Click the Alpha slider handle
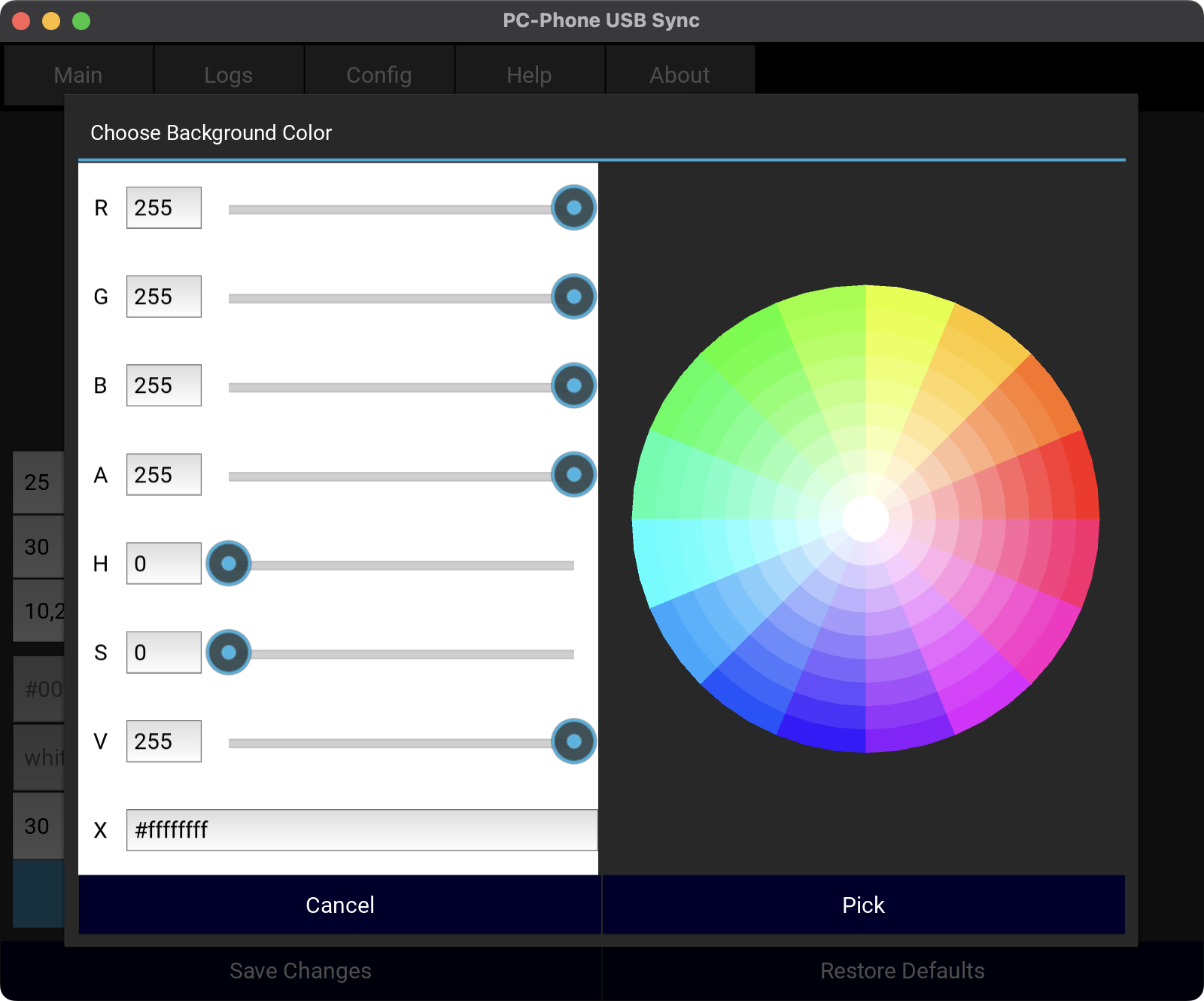This screenshot has width=1204, height=1001. (573, 475)
